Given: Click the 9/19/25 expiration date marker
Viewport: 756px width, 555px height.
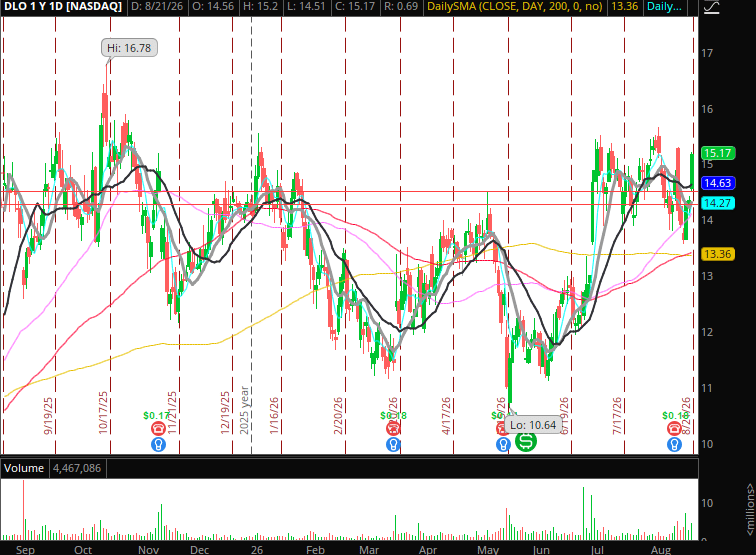Looking at the screenshot, I should click(48, 416).
